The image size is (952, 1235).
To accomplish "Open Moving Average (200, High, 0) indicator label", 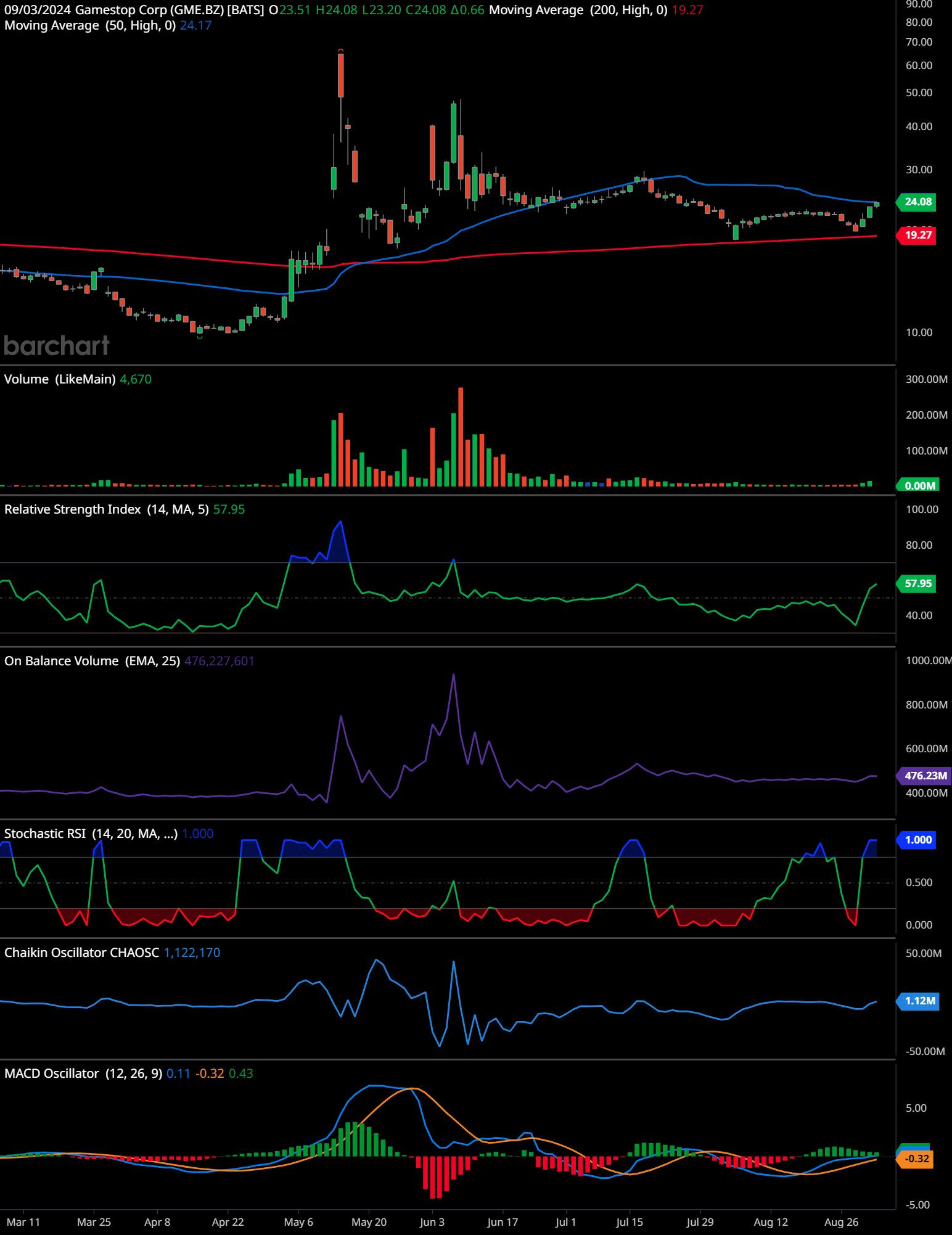I will [578, 10].
